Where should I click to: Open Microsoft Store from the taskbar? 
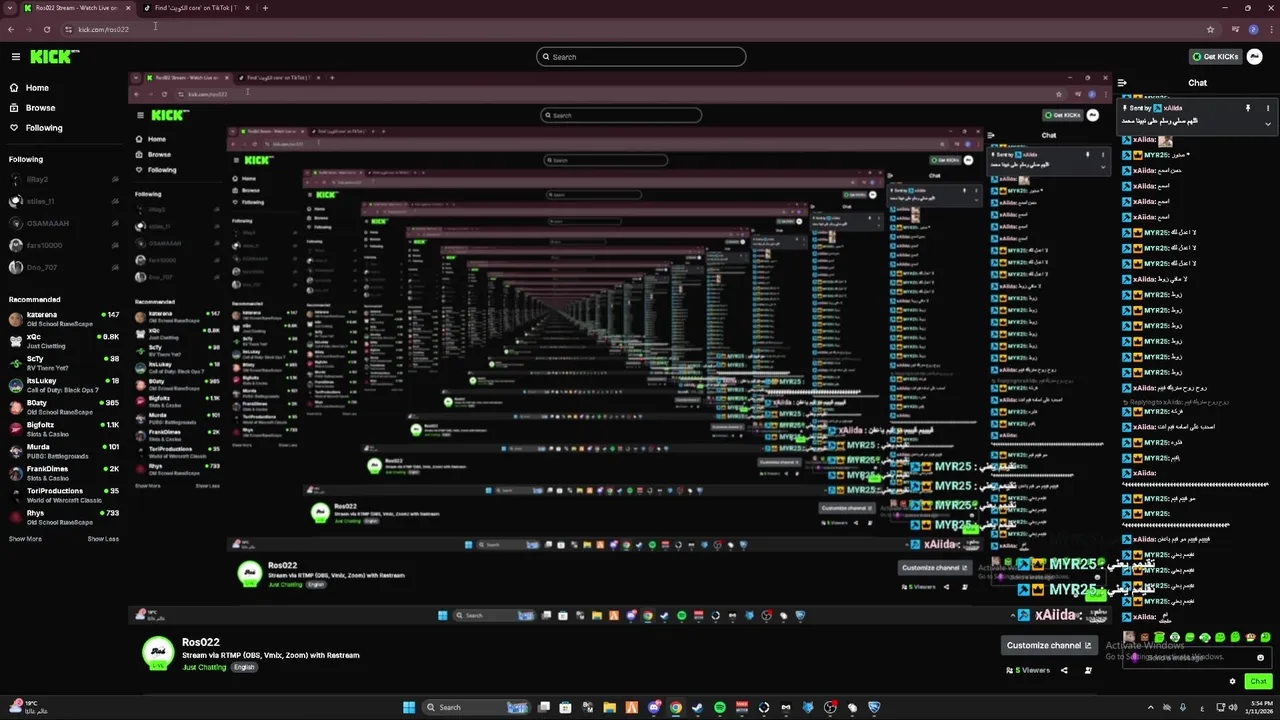click(x=565, y=707)
